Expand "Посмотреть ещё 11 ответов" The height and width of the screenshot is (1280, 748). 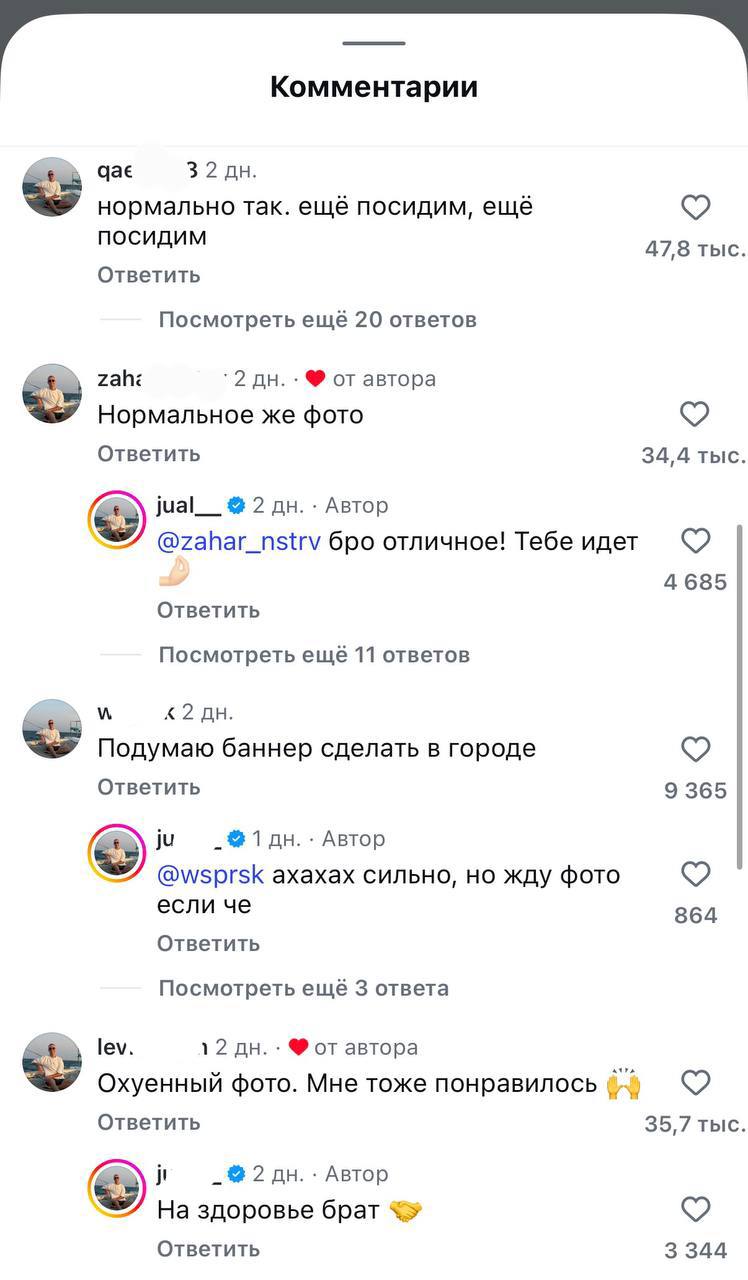point(314,655)
